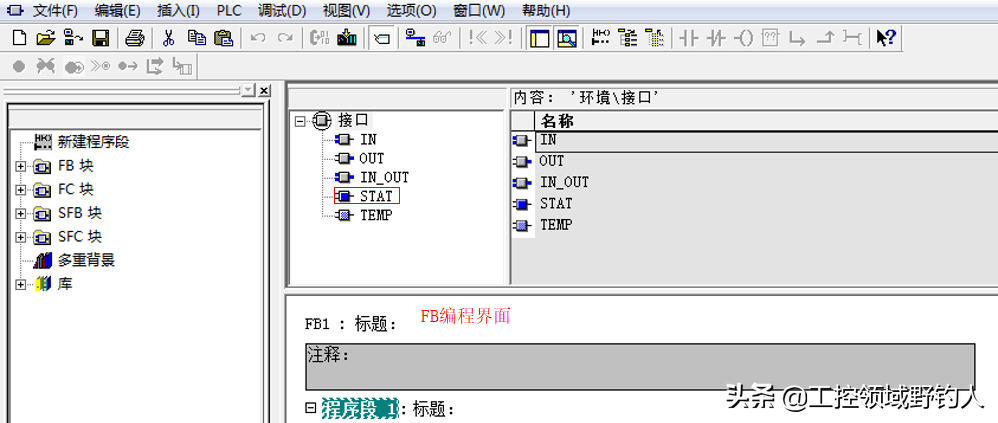Viewport: 998px width, 423px height.
Task: Select STAT in the interface tree
Action: point(376,196)
